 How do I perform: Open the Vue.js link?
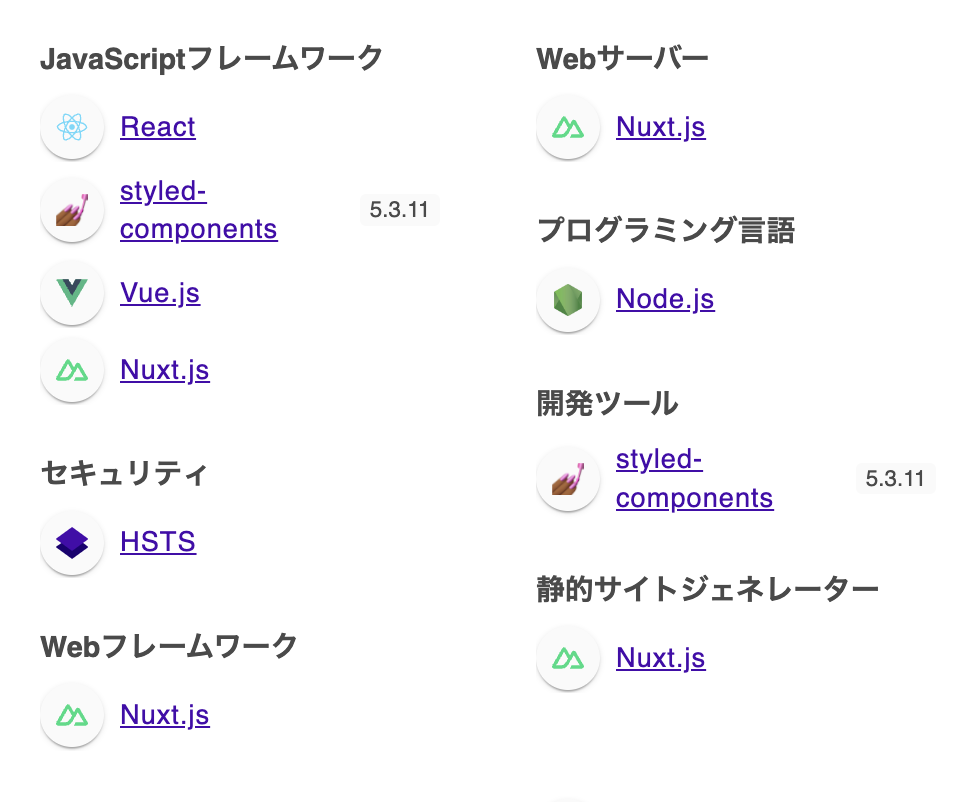[x=160, y=293]
